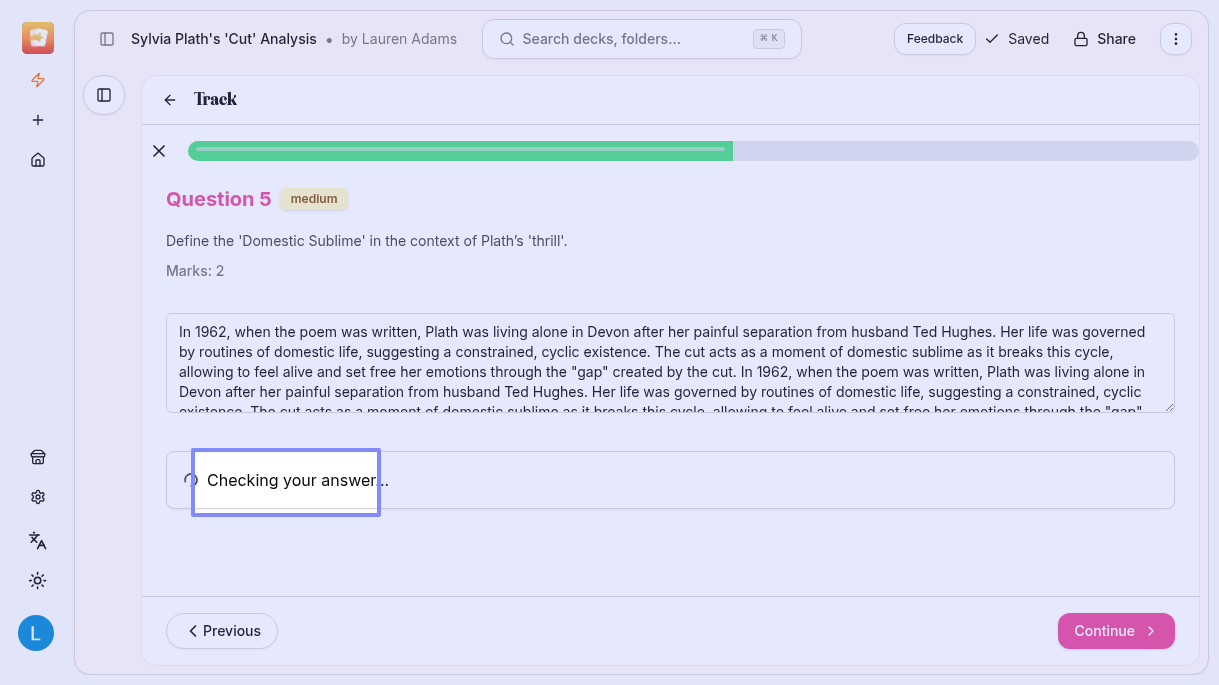Screen dimensions: 1219x685
Task: Open the Share button
Action: [x=1104, y=39]
